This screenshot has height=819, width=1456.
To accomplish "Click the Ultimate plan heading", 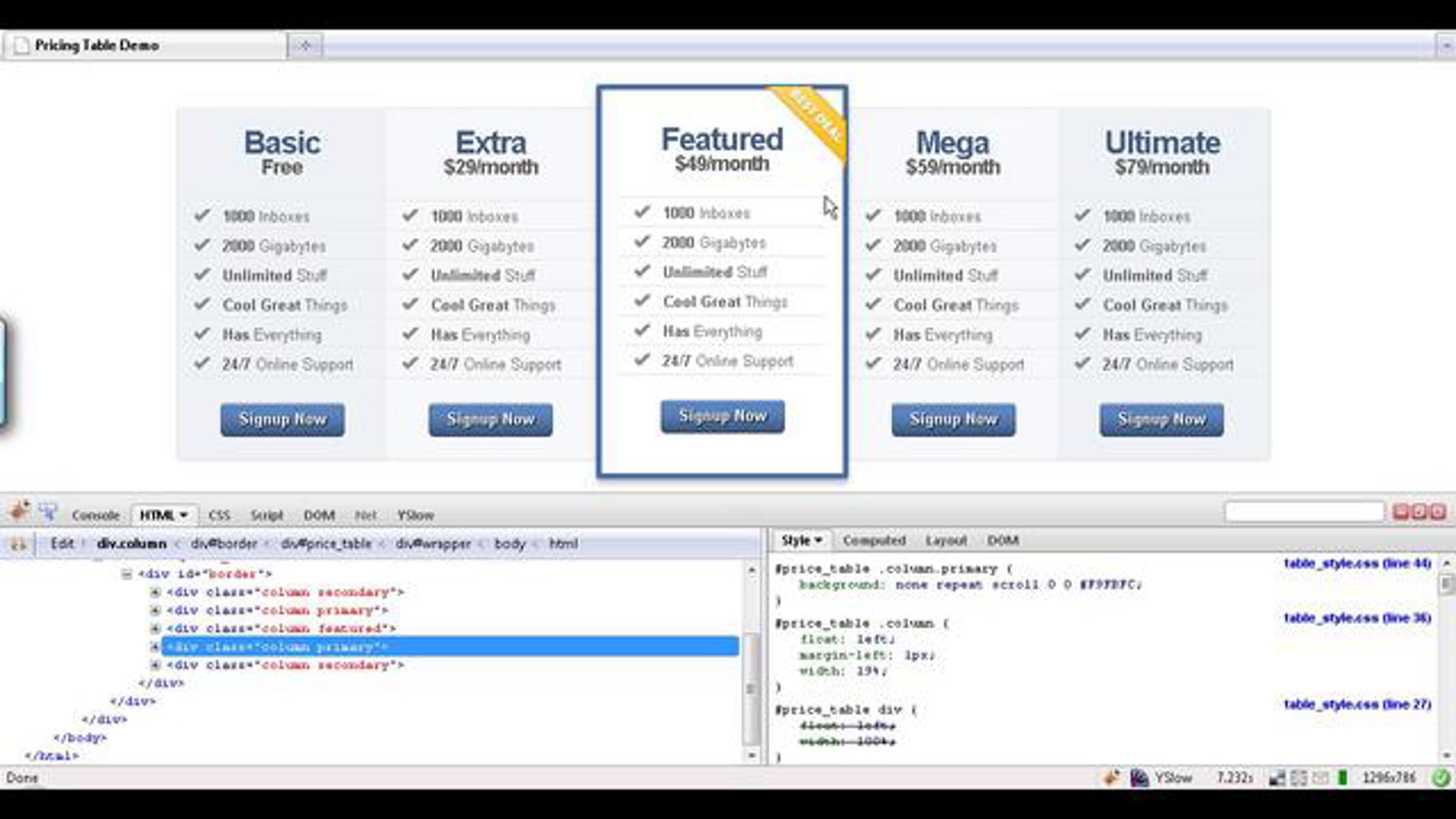I will pos(1162,143).
